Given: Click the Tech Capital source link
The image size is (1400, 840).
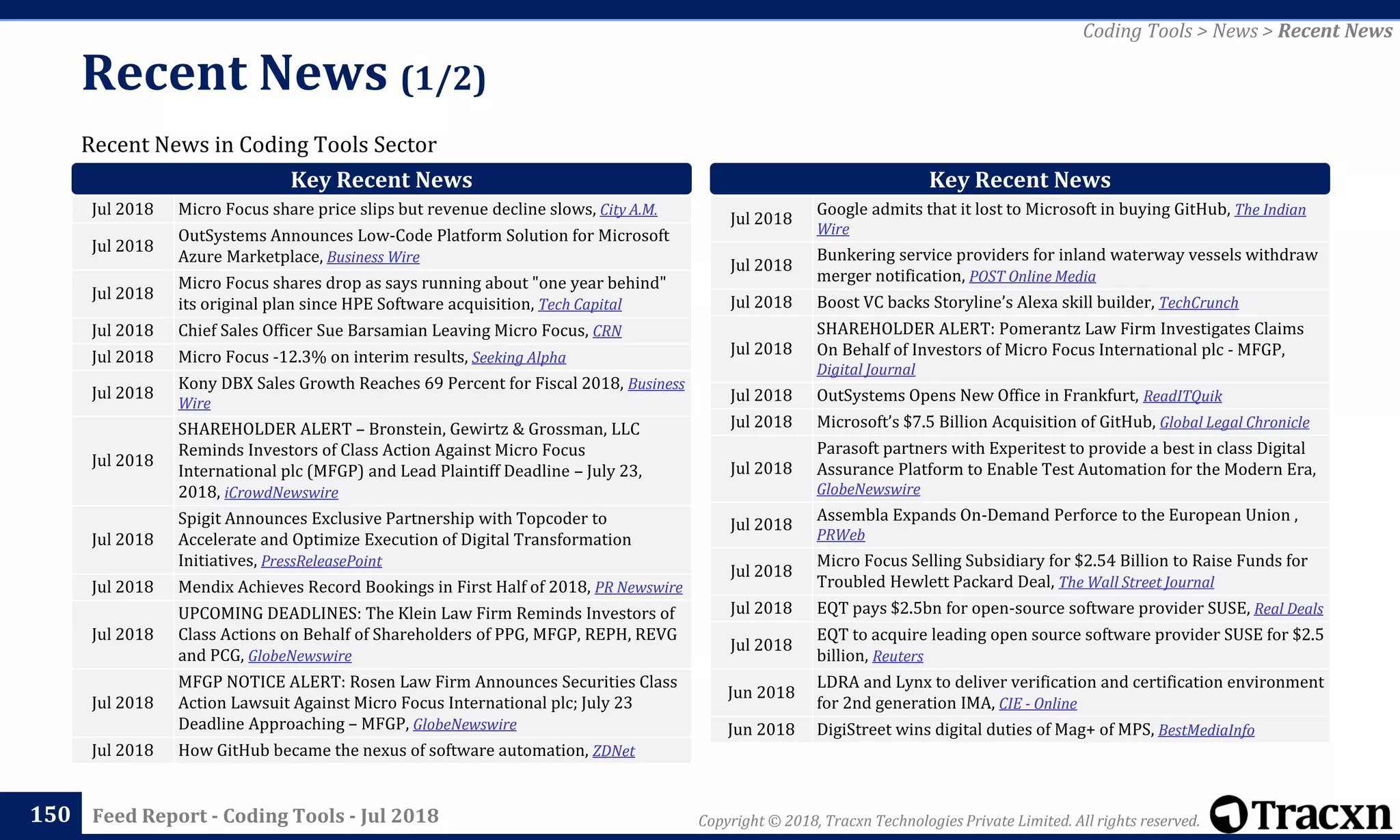Looking at the screenshot, I should (x=580, y=304).
